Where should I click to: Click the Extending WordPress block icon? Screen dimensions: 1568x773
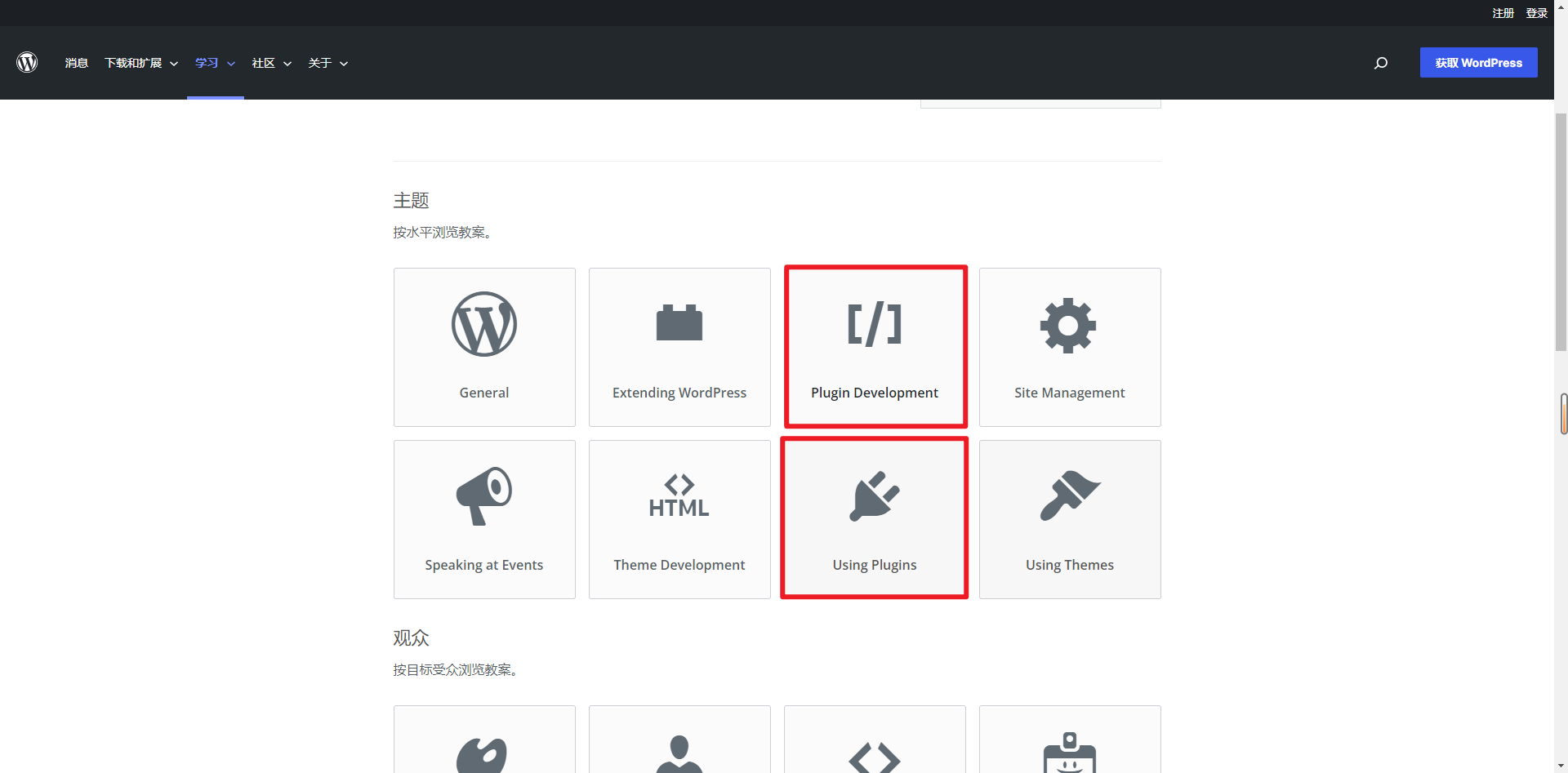pos(679,322)
